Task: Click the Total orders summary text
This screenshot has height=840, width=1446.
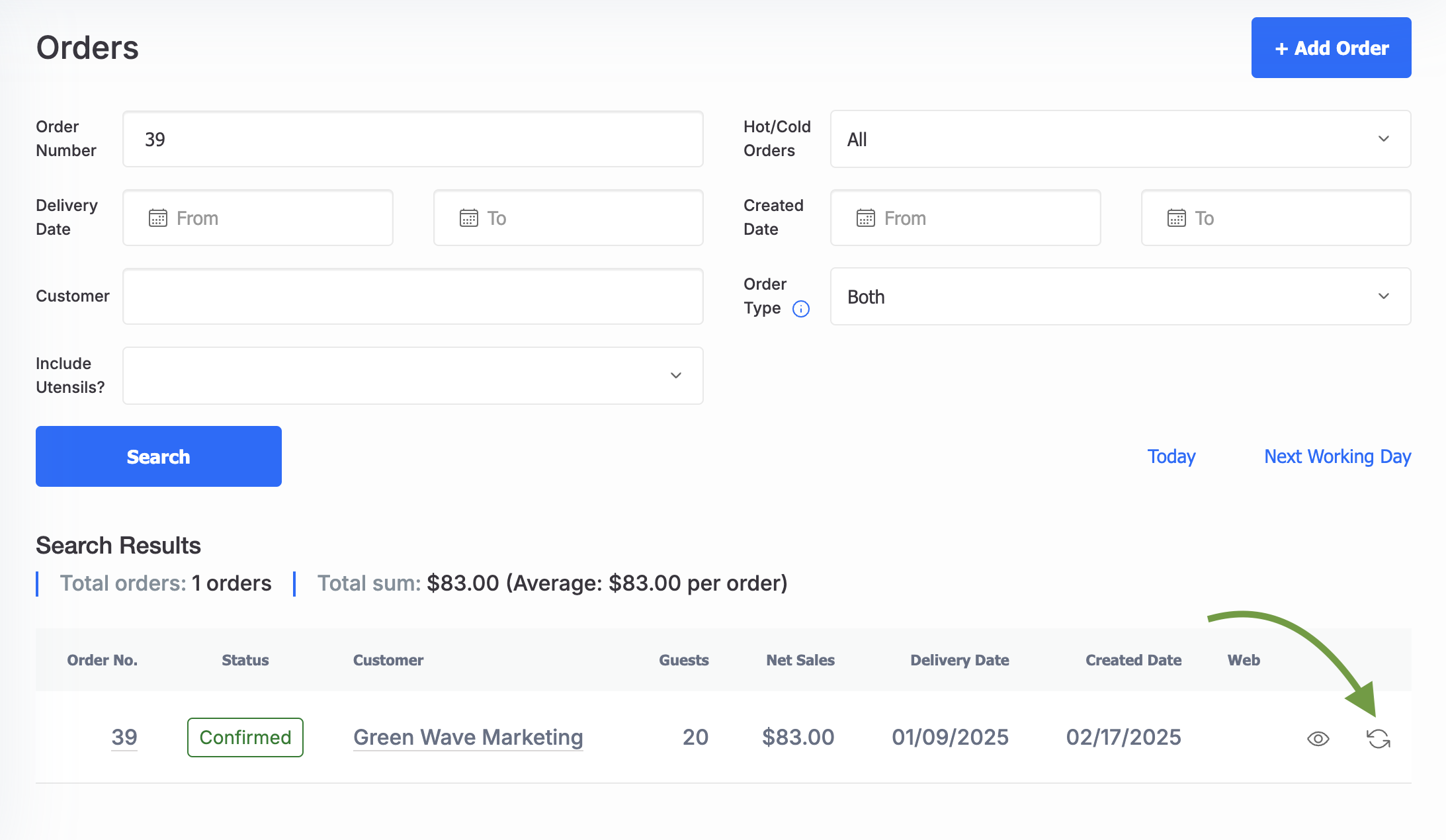Action: [x=166, y=583]
